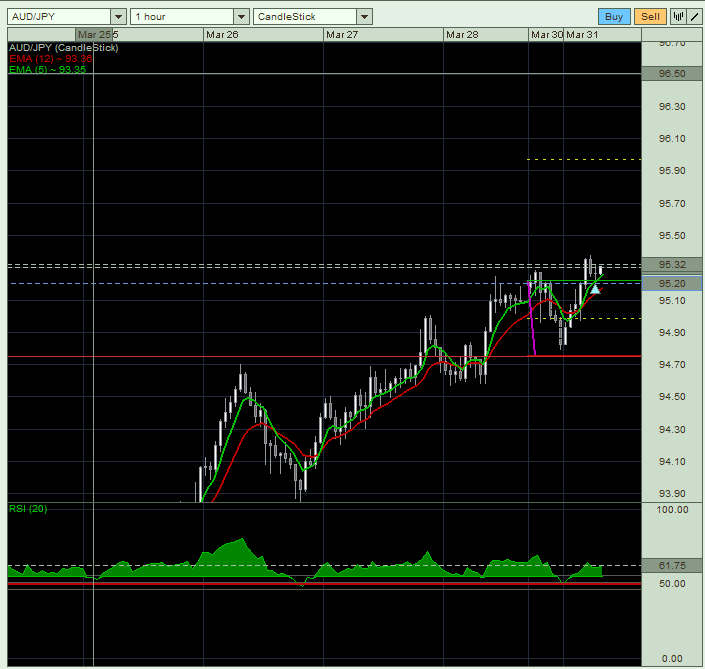Expand the AUD/JPY currency pair dropdown arrow
This screenshot has width=705, height=669.
coord(119,17)
